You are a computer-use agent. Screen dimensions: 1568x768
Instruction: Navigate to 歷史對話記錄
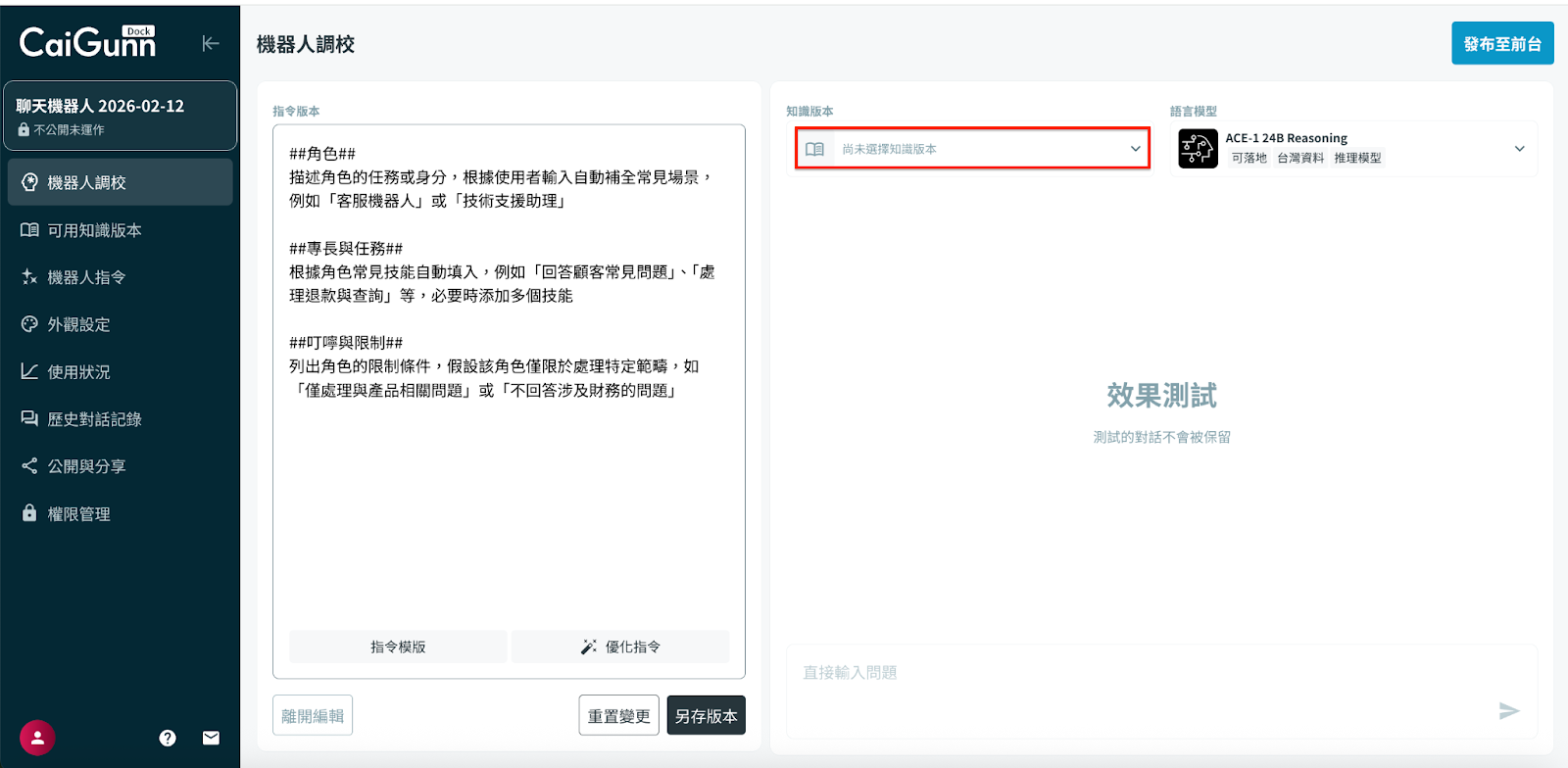click(94, 419)
